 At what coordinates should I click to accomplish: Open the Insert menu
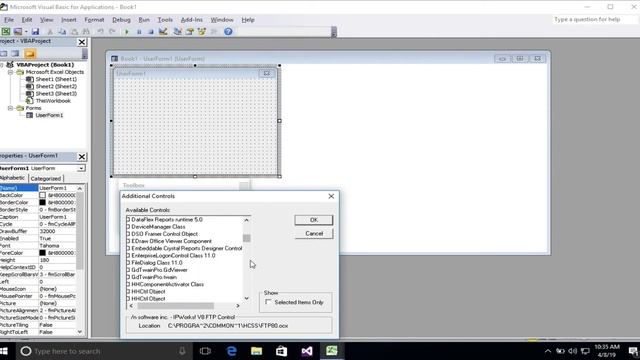[x=69, y=20]
